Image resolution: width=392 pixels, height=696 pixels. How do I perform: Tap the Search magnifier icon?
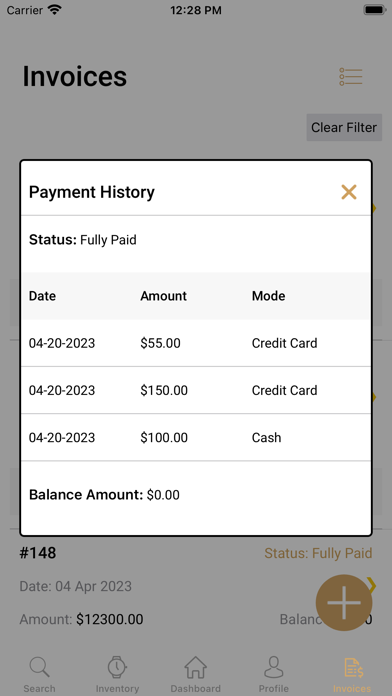coord(40,667)
